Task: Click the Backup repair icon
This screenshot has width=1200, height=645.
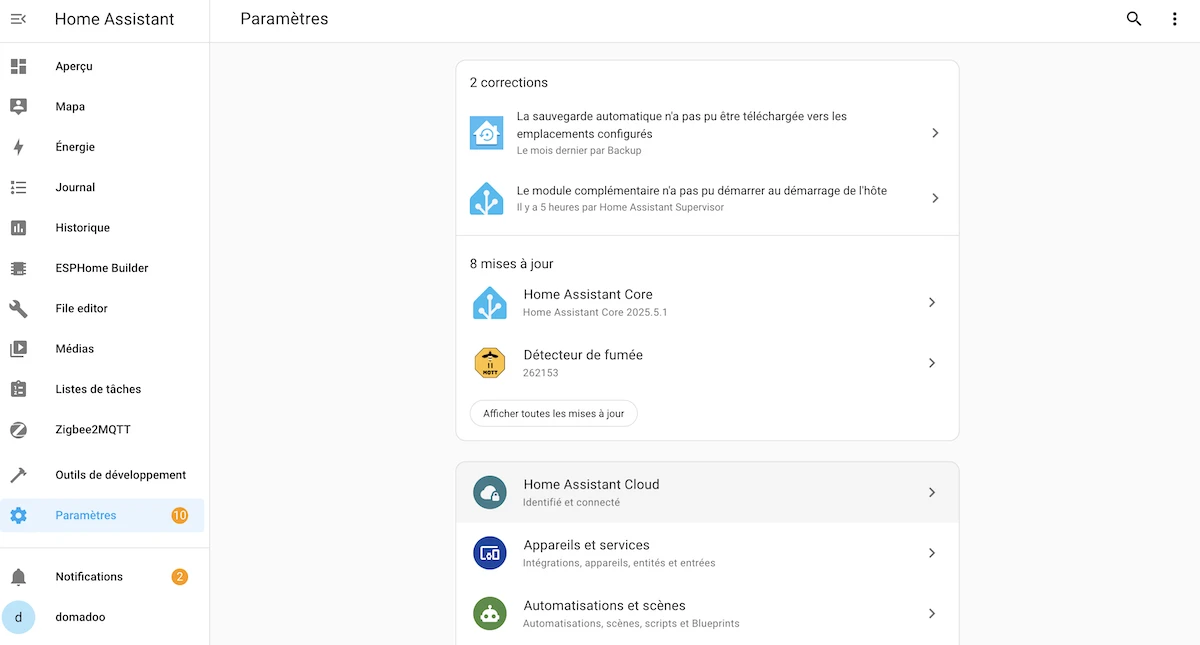Action: click(487, 133)
